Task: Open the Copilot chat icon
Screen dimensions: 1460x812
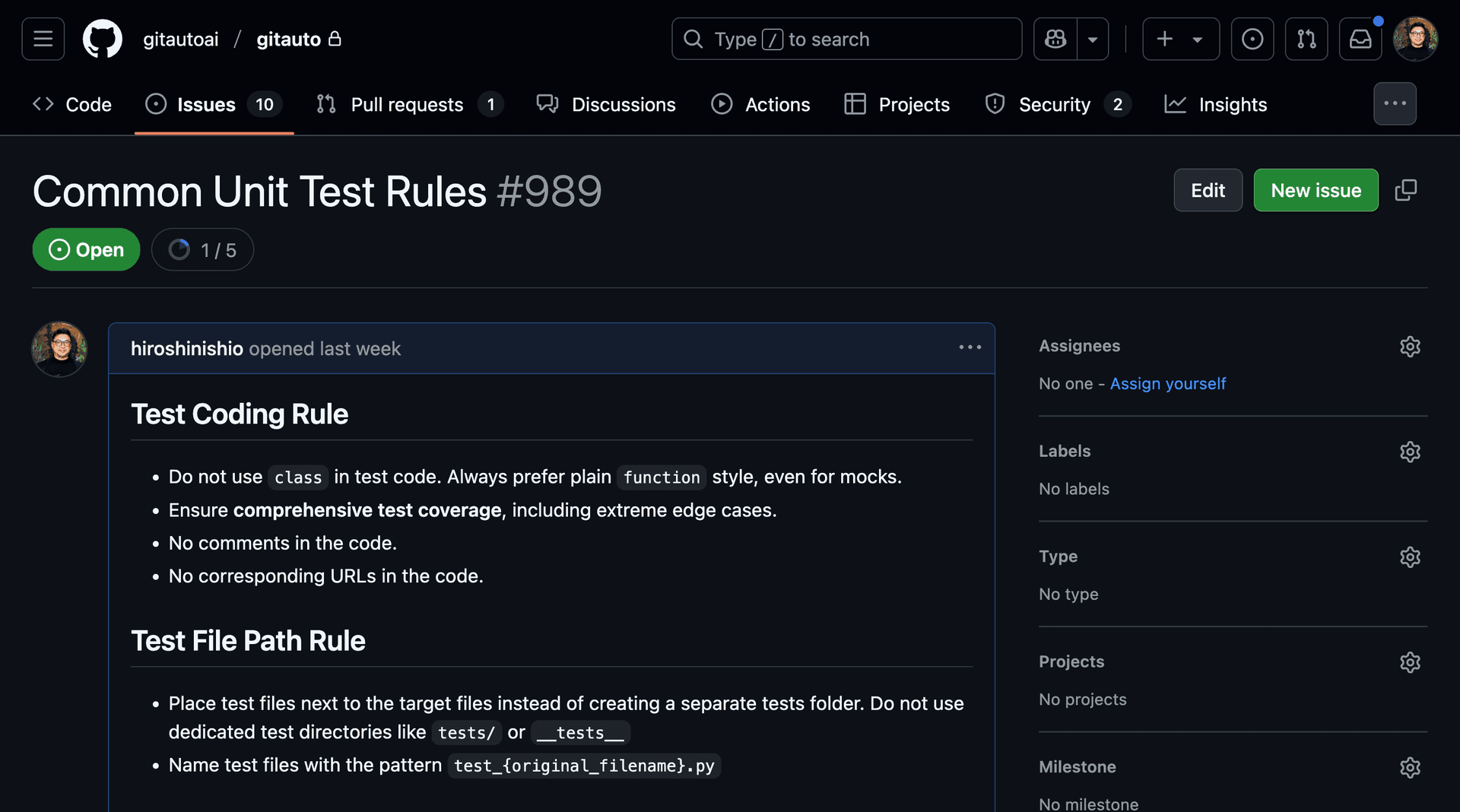Action: pyautogui.click(x=1055, y=39)
